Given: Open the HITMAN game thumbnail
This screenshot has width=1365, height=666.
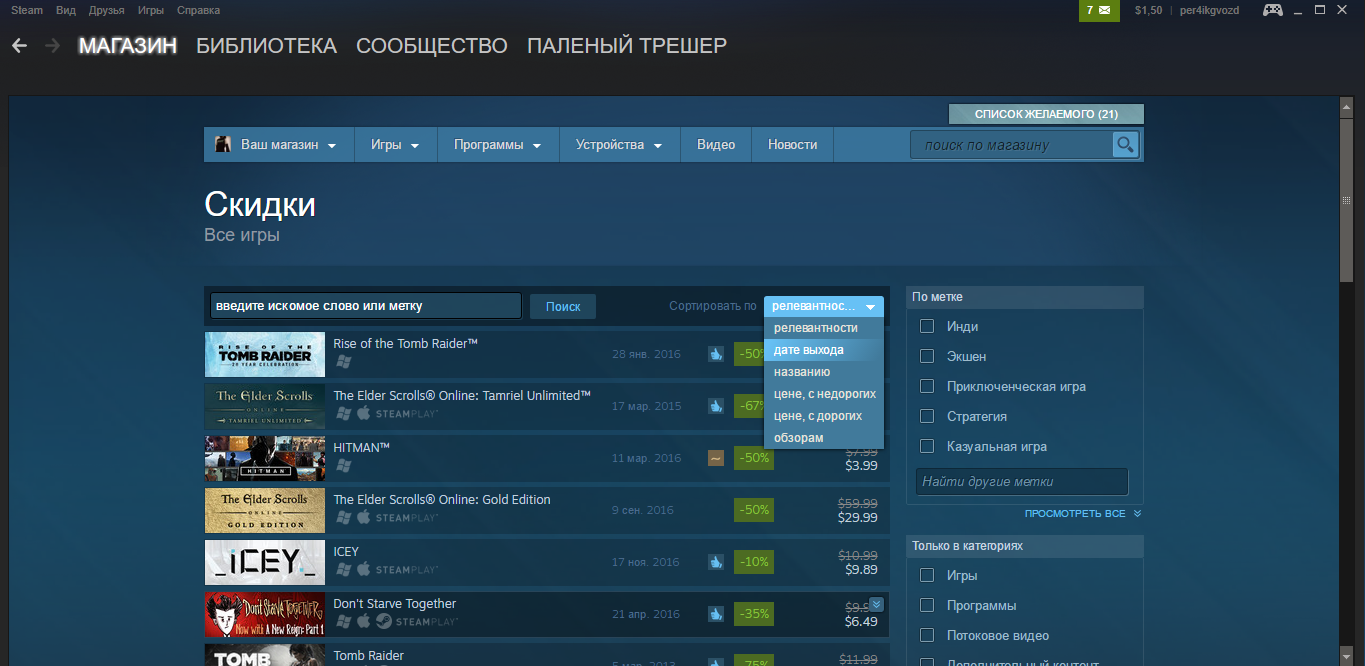Looking at the screenshot, I should point(265,458).
